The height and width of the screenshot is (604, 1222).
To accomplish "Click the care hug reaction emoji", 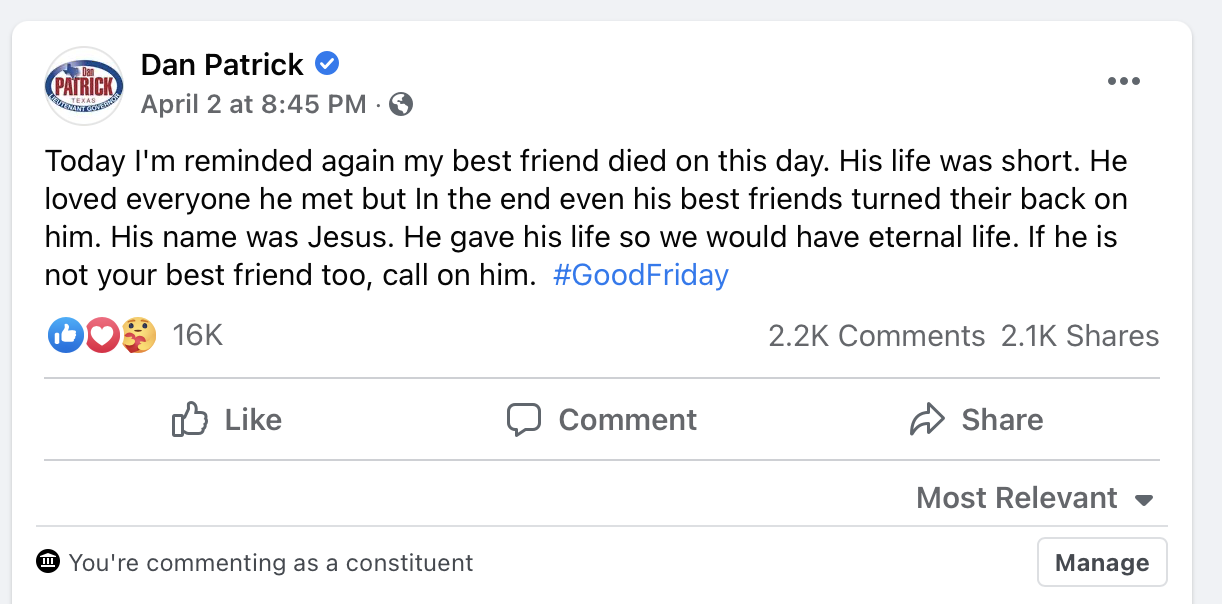I will pyautogui.click(x=139, y=336).
